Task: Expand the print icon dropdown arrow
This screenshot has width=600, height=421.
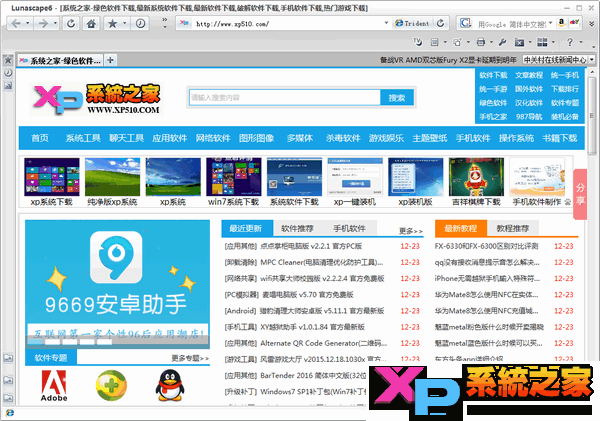Action: click(491, 42)
